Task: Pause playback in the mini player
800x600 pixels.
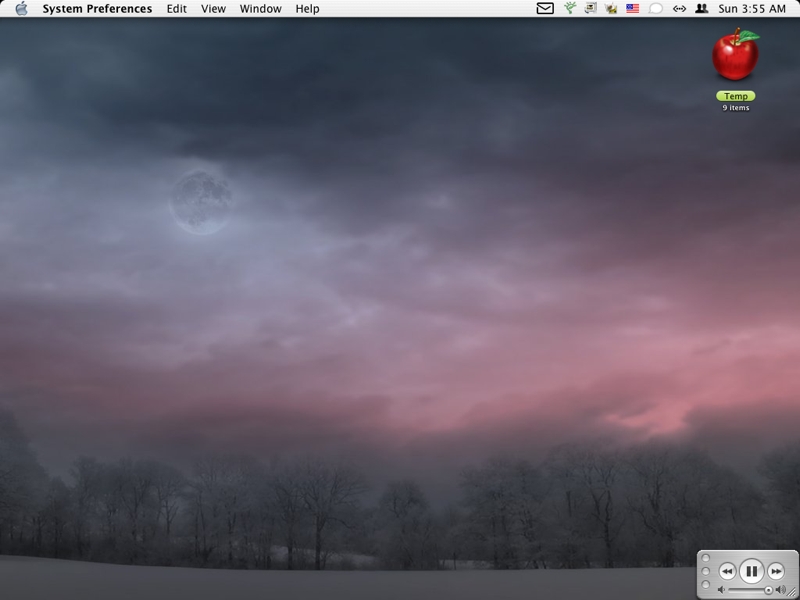Action: (751, 571)
